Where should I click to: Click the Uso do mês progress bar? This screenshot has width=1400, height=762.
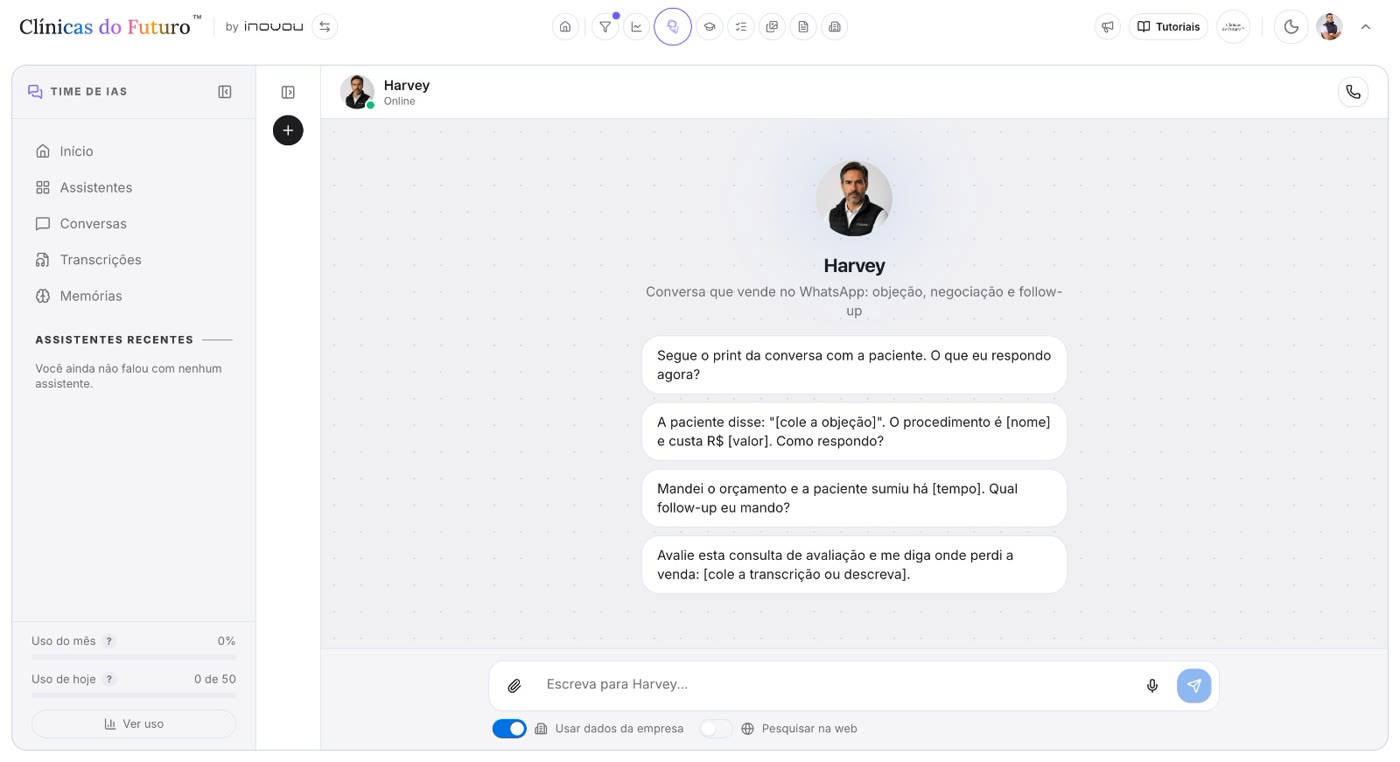[134, 657]
